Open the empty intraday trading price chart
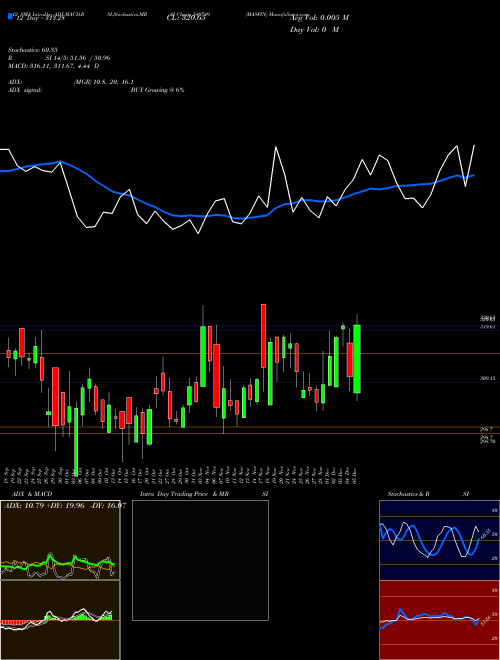This screenshot has height=660, width=500. tap(200, 560)
